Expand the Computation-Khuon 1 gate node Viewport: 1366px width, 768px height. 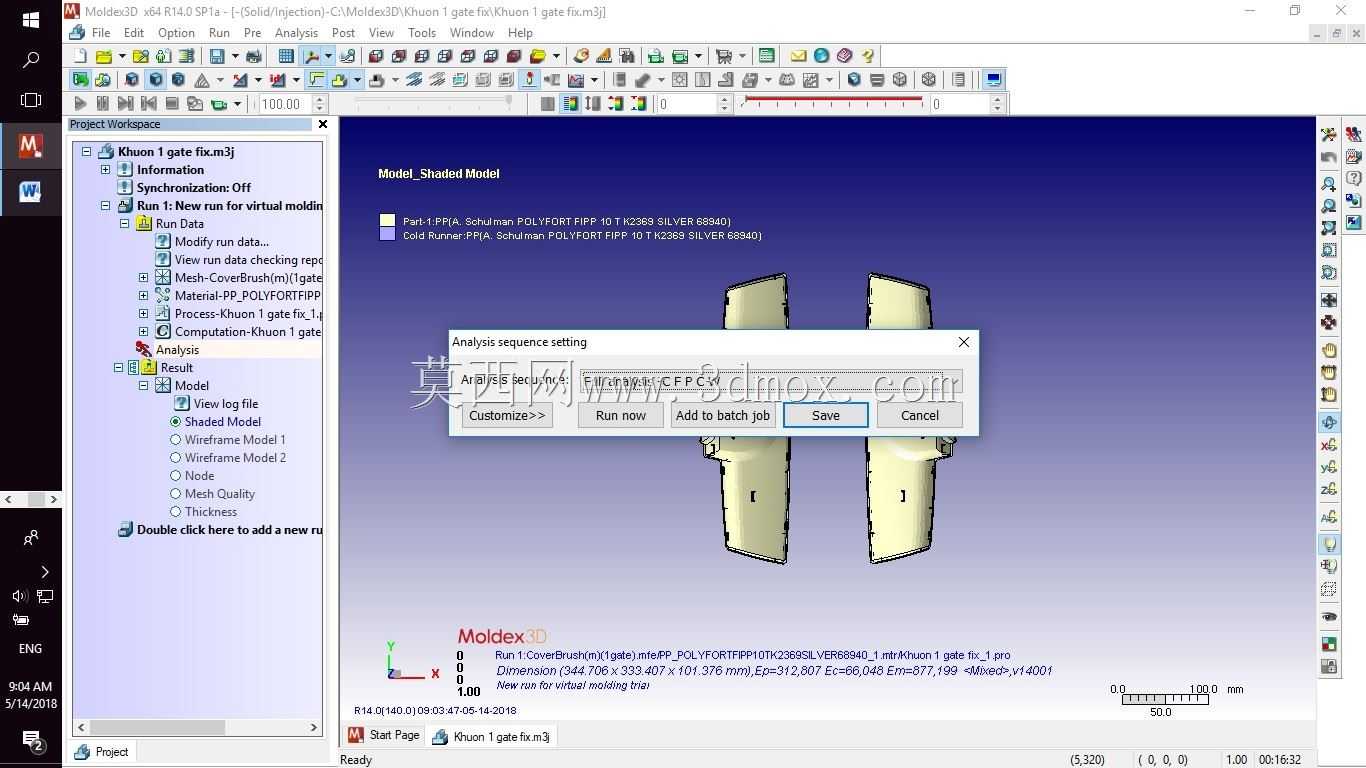[x=143, y=332]
